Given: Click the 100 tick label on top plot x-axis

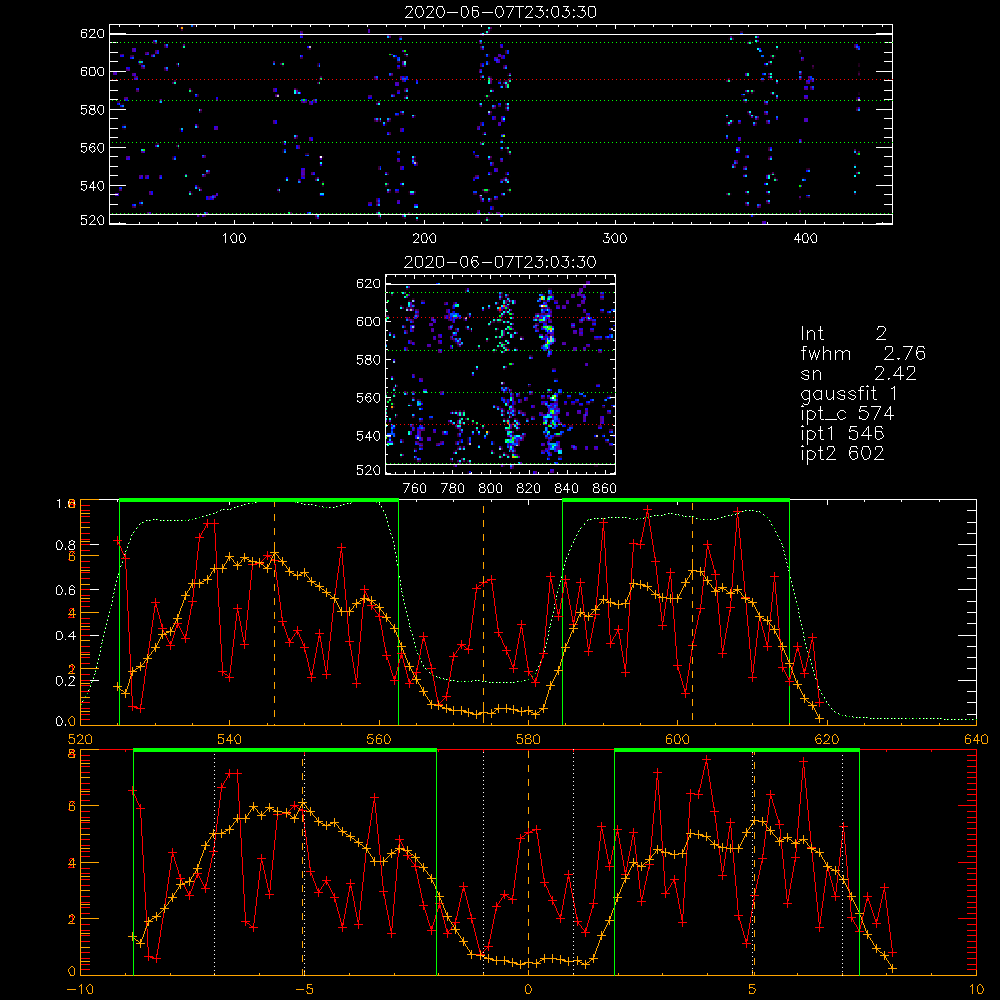Looking at the screenshot, I should point(233,239).
